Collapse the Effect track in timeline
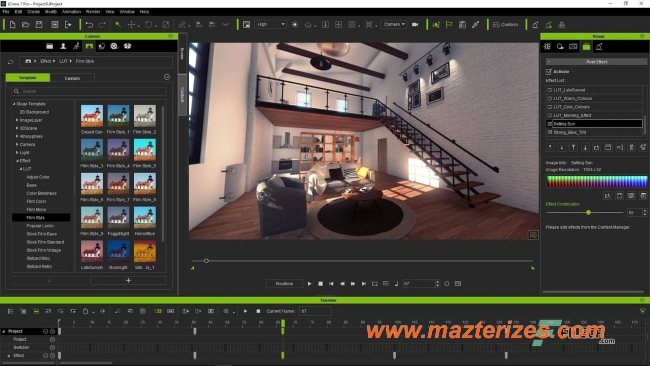 [9, 356]
